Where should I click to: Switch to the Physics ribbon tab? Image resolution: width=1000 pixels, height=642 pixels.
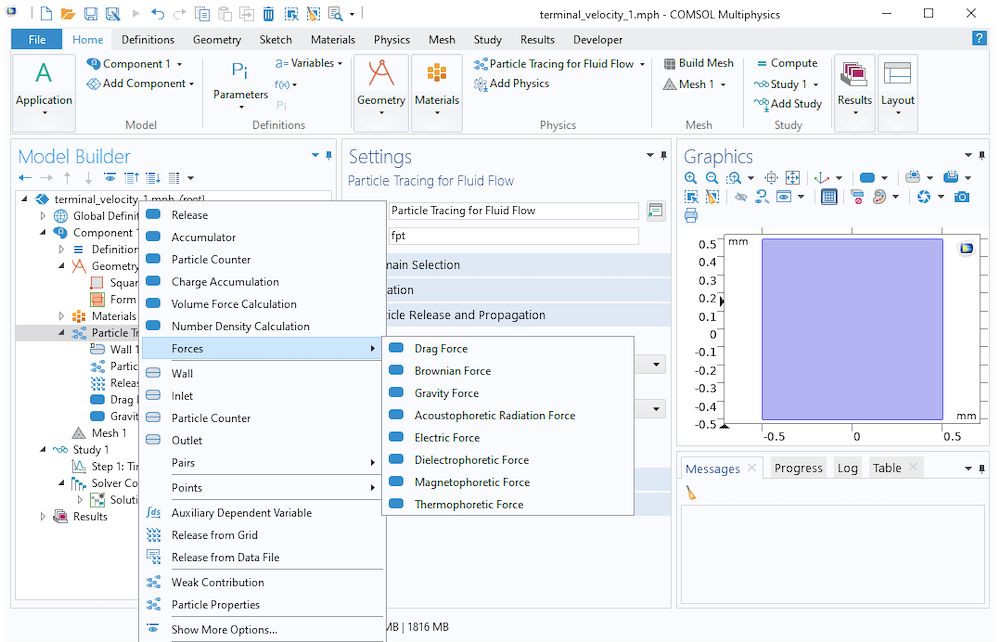[x=392, y=40]
